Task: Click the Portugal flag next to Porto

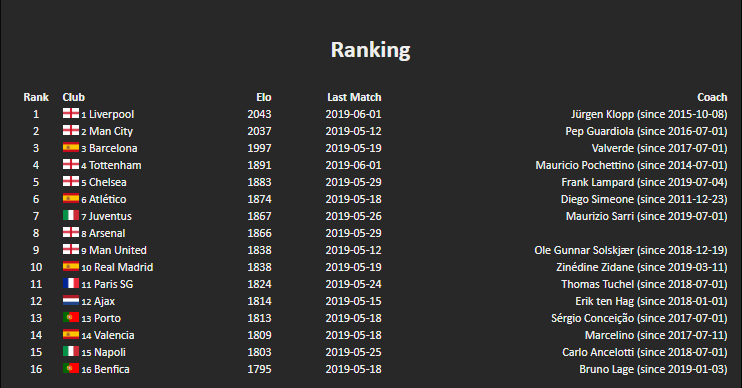Action: [x=71, y=317]
